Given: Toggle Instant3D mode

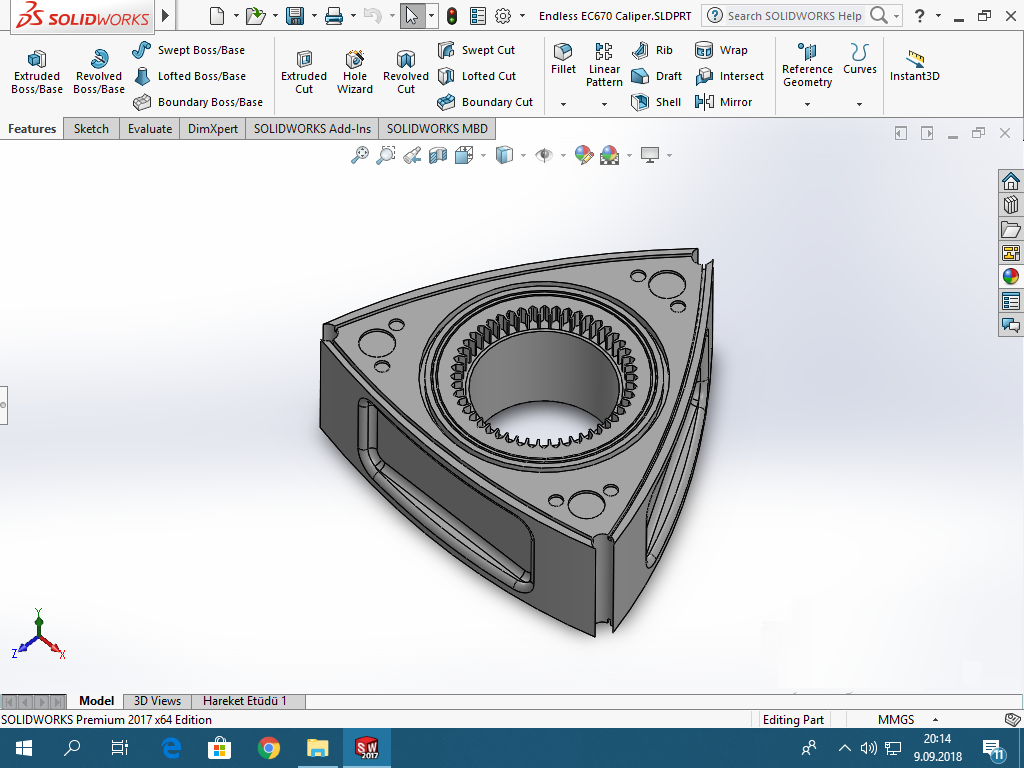Looking at the screenshot, I should 914,66.
